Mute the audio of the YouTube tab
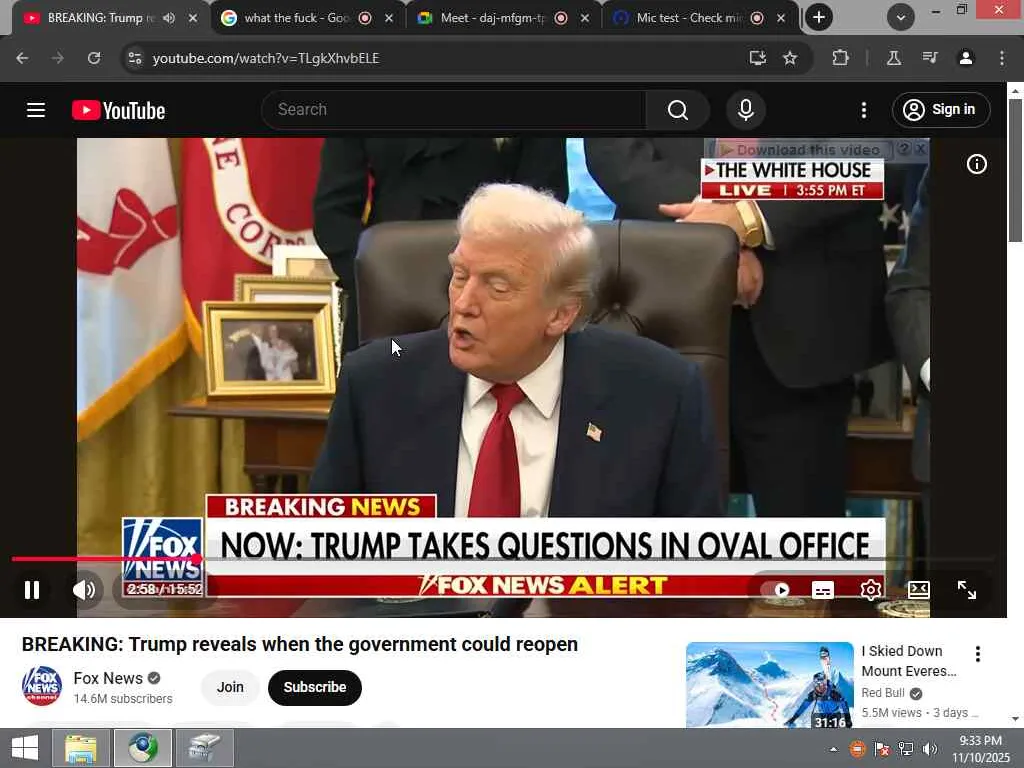Viewport: 1024px width, 768px height. pyautogui.click(x=169, y=18)
